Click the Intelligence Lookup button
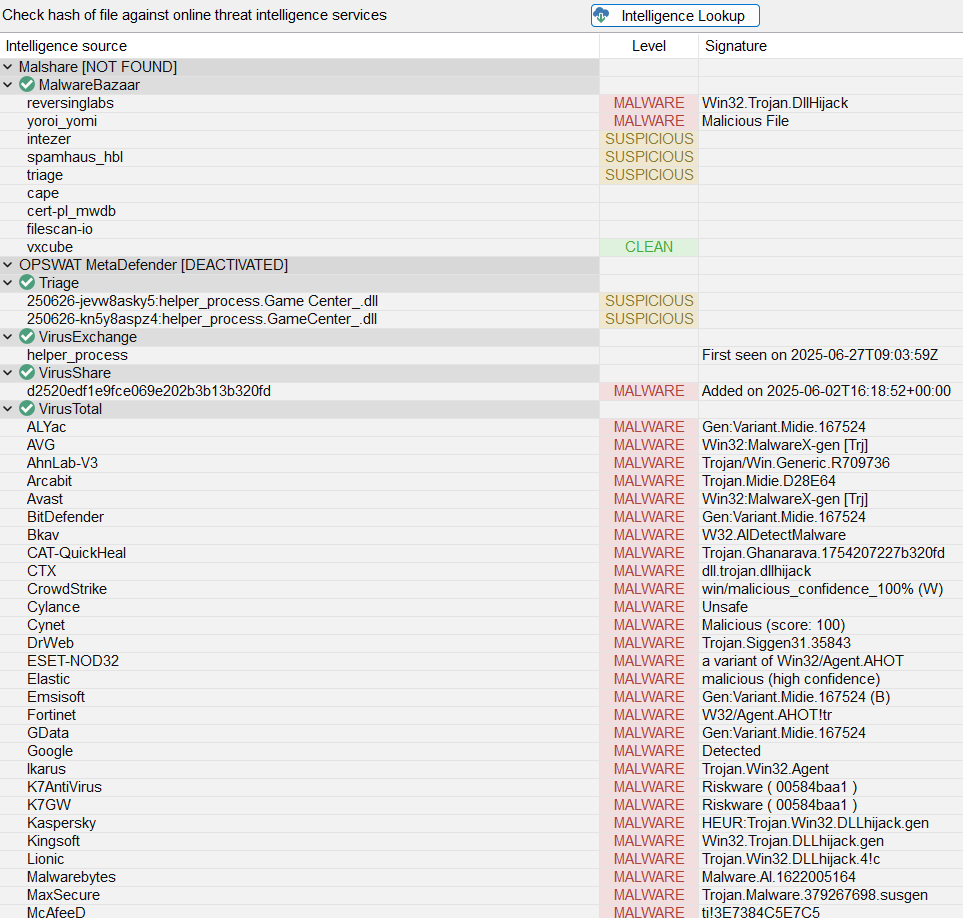963x918 pixels. pos(675,16)
